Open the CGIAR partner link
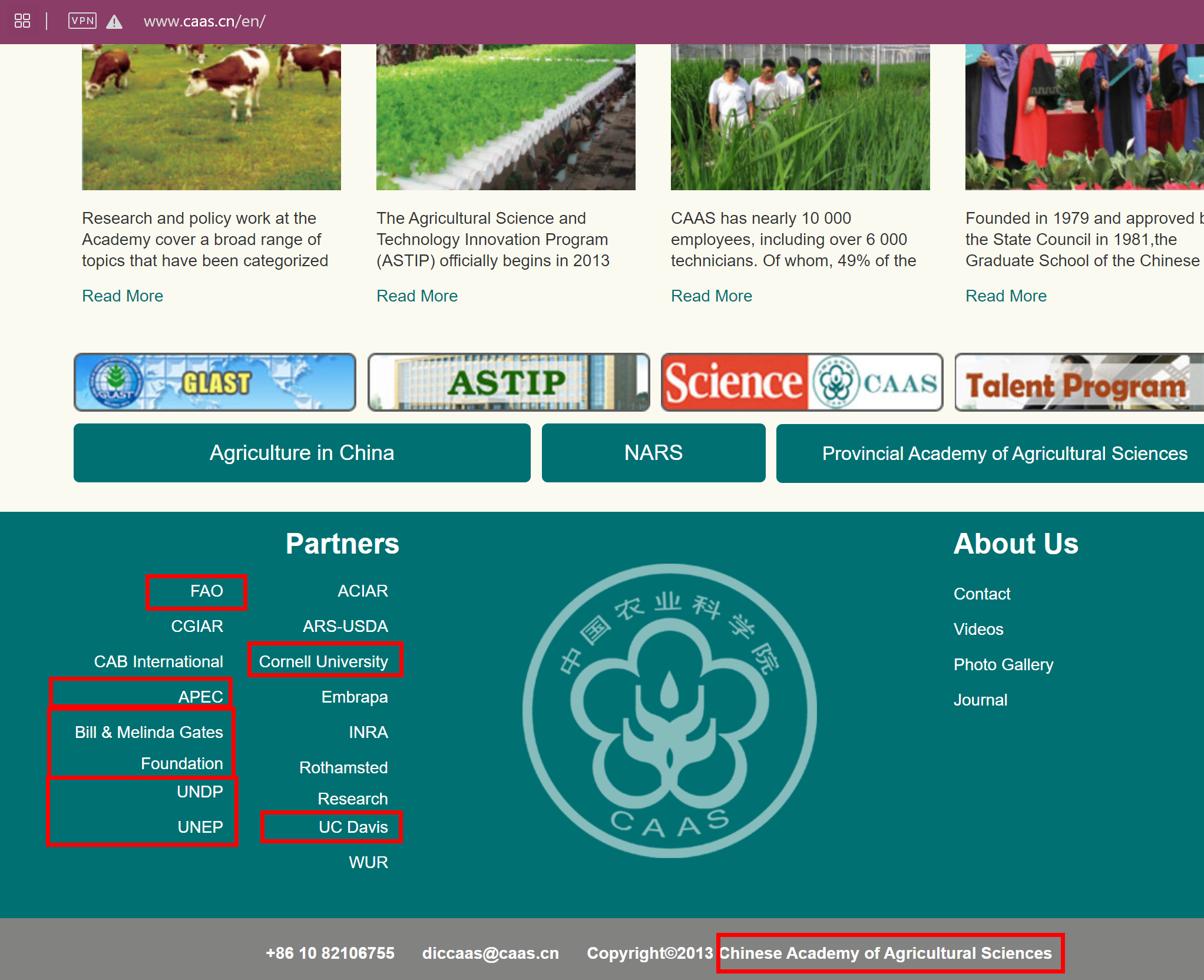This screenshot has width=1204, height=980. 197,626
